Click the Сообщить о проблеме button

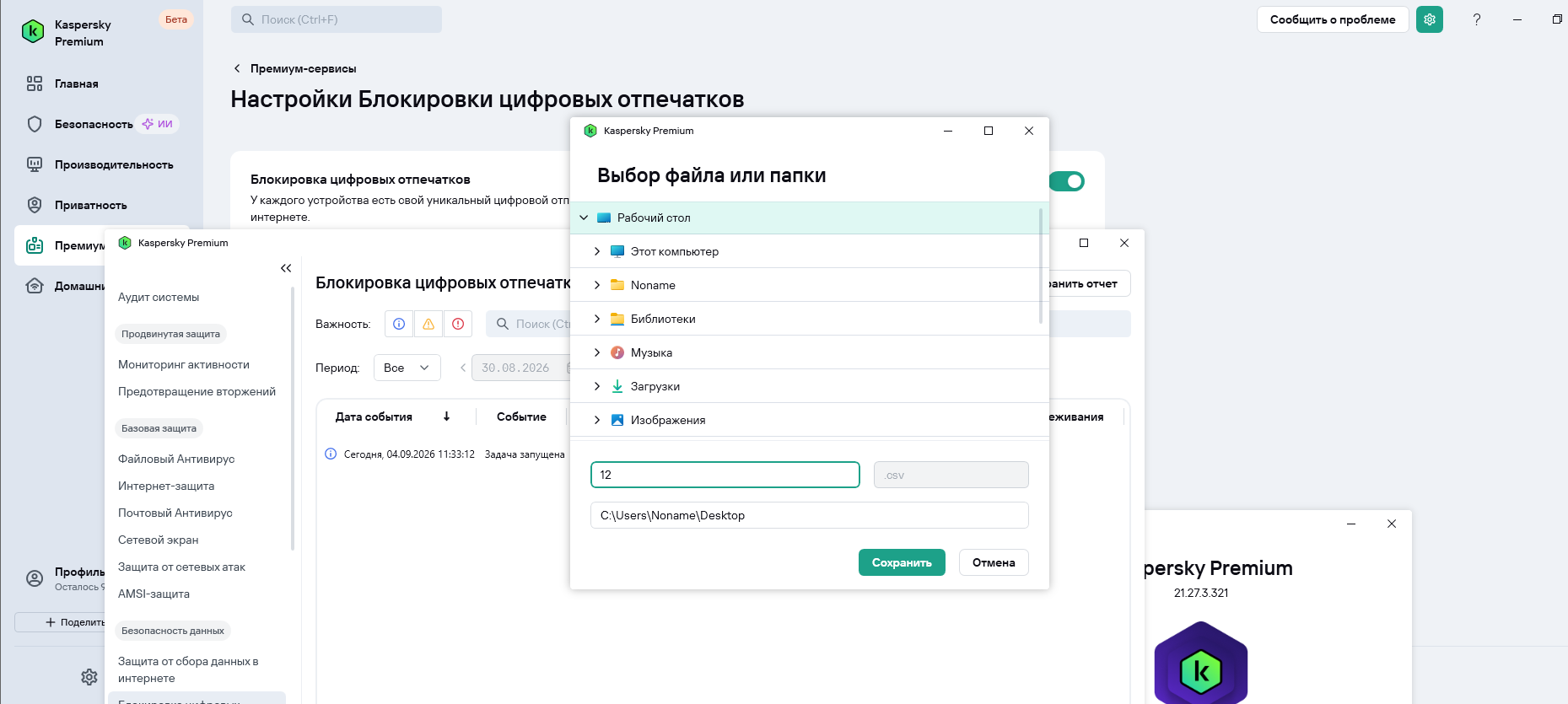(1333, 19)
